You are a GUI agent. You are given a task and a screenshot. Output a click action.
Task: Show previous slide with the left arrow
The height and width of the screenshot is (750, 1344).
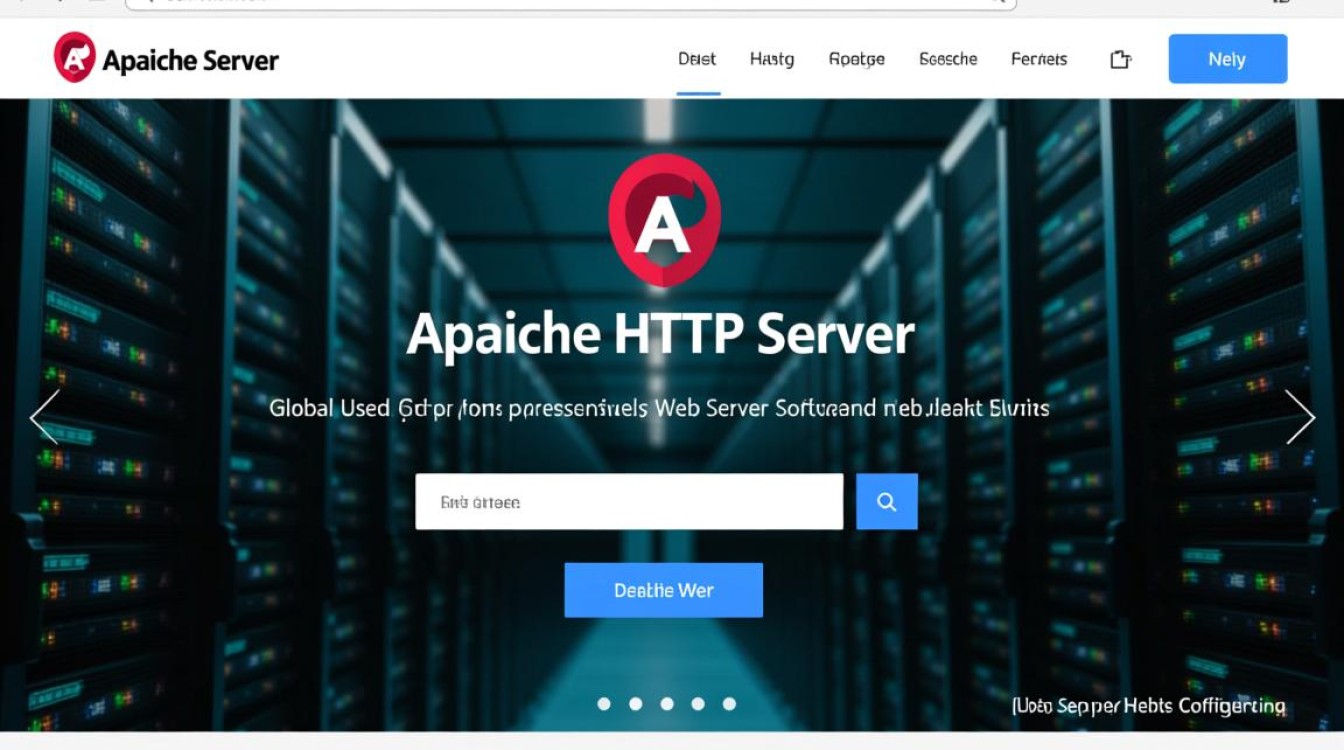(x=45, y=416)
